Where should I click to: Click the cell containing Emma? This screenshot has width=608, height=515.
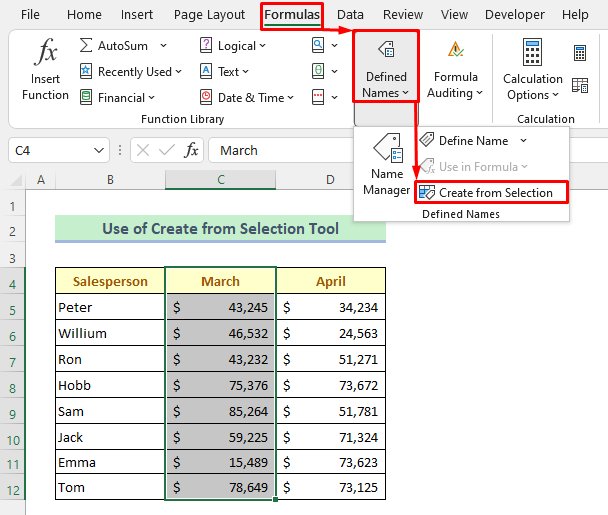(110, 462)
